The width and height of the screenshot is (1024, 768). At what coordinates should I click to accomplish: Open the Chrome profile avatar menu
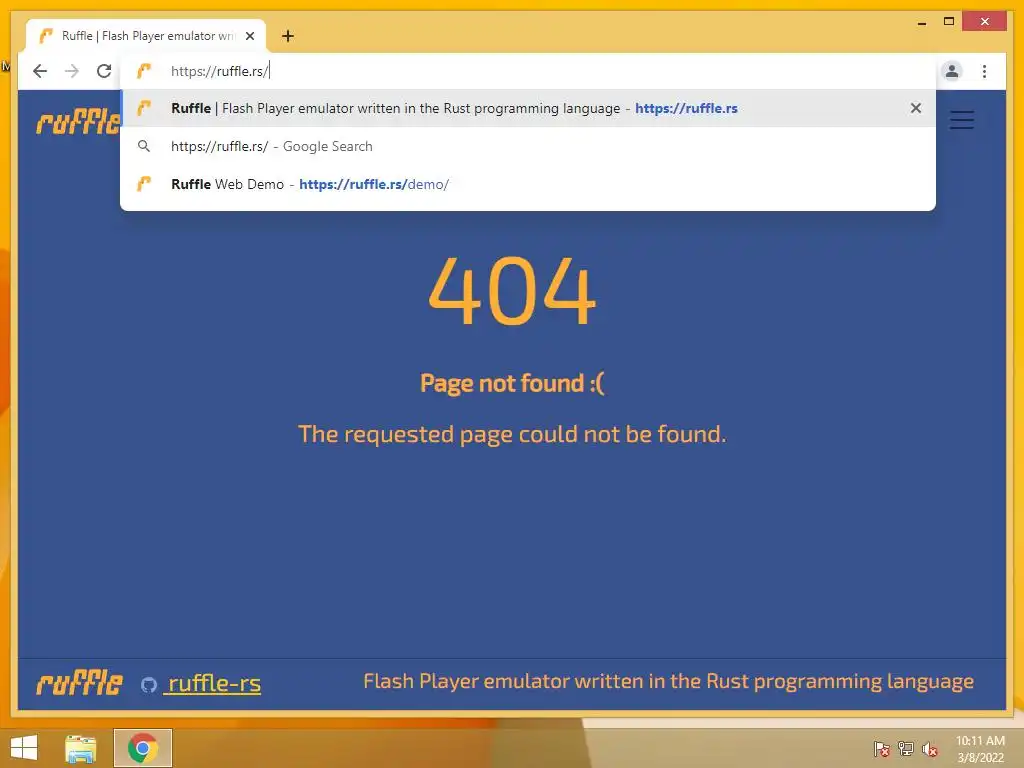(952, 71)
